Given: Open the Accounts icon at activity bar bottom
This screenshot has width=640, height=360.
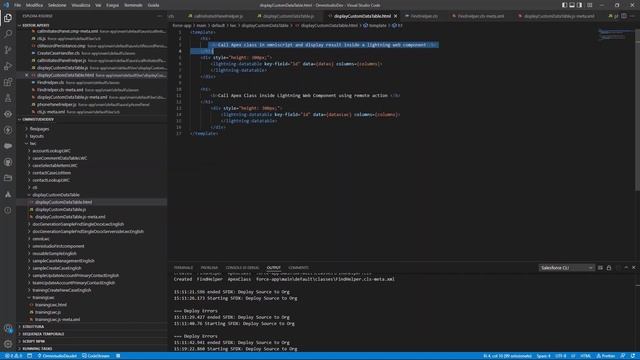Looking at the screenshot, I should [x=8, y=328].
